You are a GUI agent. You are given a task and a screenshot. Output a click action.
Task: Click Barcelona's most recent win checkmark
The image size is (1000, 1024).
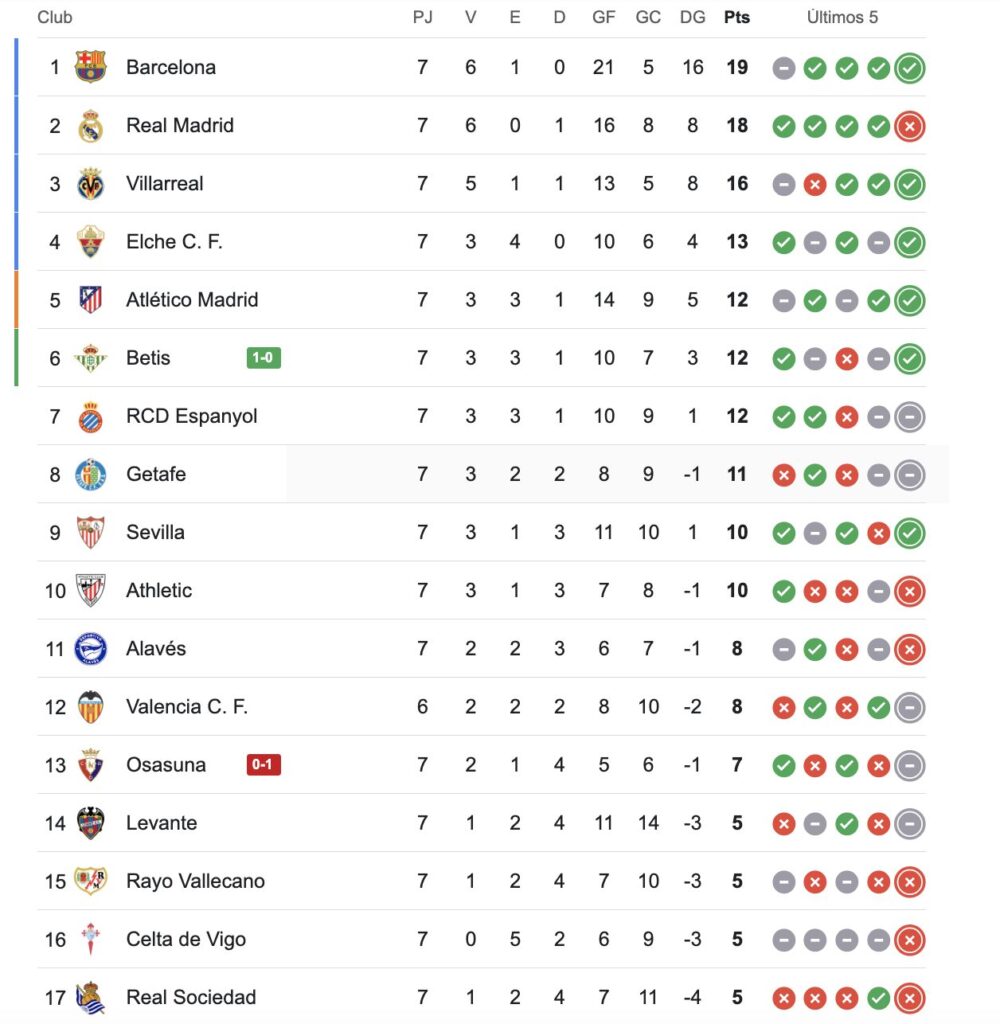coord(910,68)
